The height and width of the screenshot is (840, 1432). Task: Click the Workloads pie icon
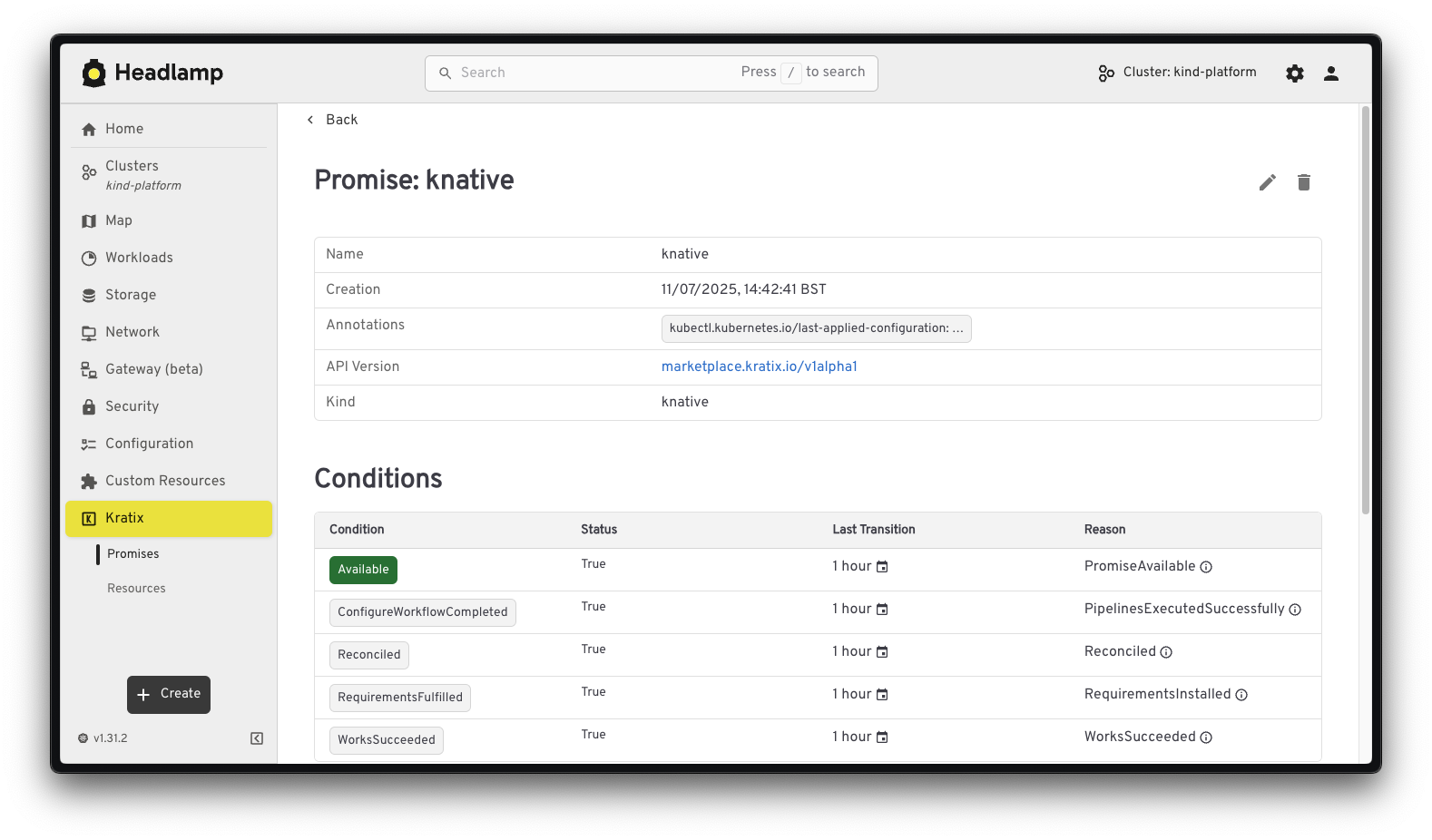tap(89, 259)
